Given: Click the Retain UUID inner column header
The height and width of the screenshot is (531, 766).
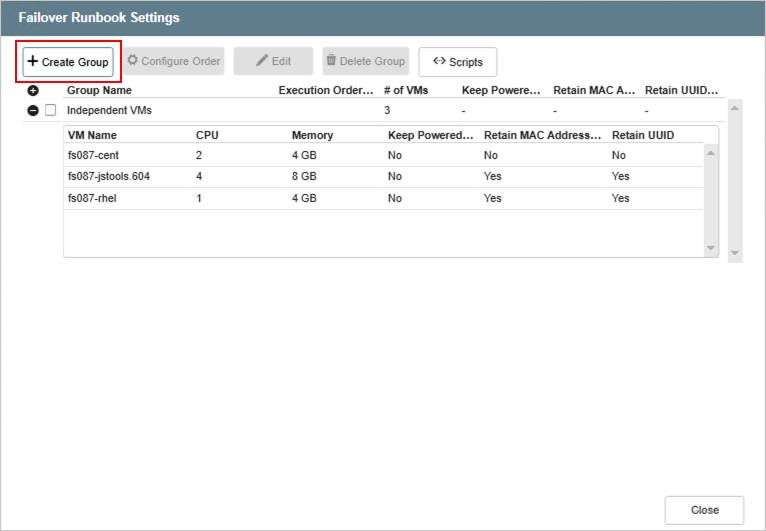Looking at the screenshot, I should (x=643, y=135).
